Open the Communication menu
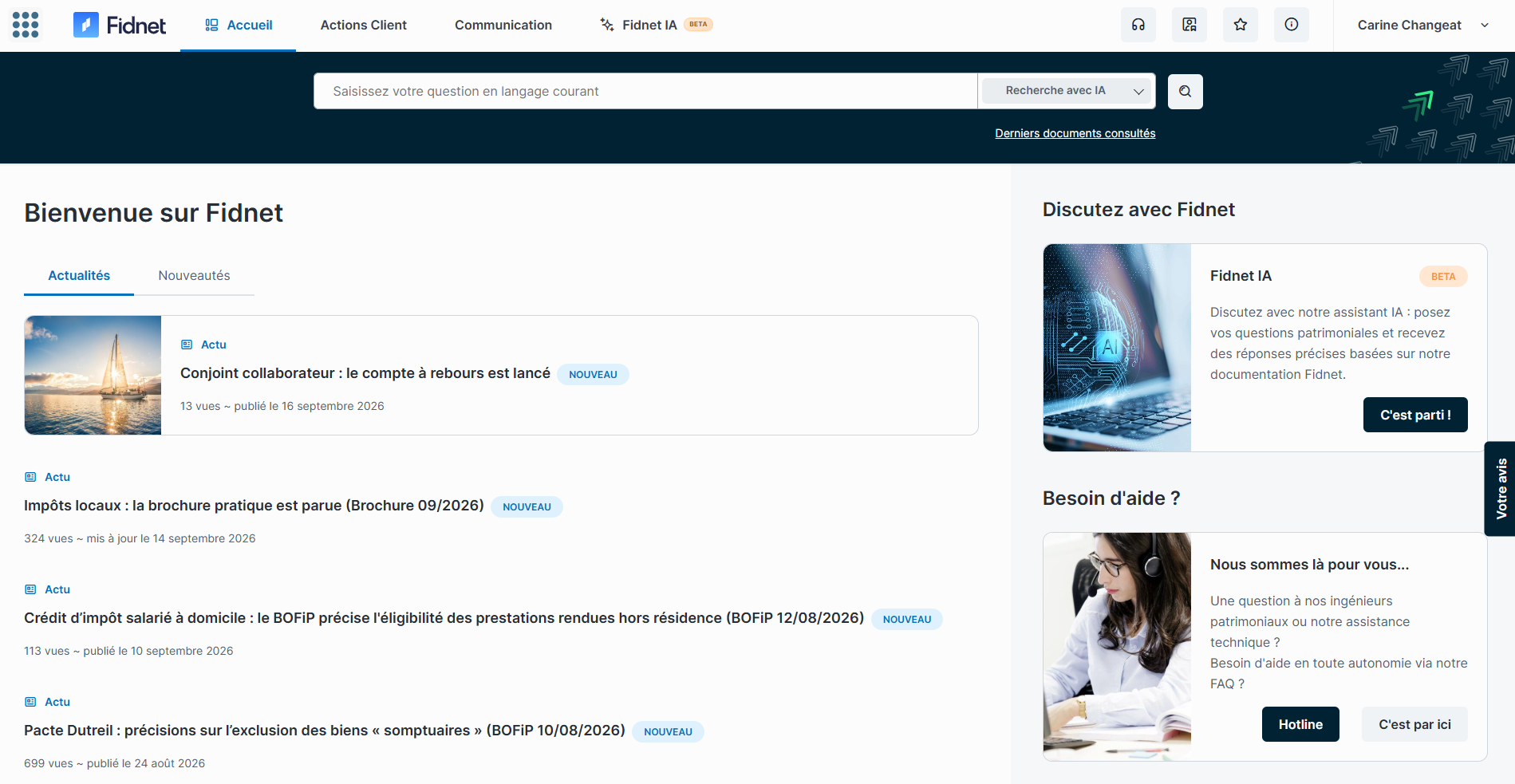Screen dimensions: 1515x784 (503, 25)
